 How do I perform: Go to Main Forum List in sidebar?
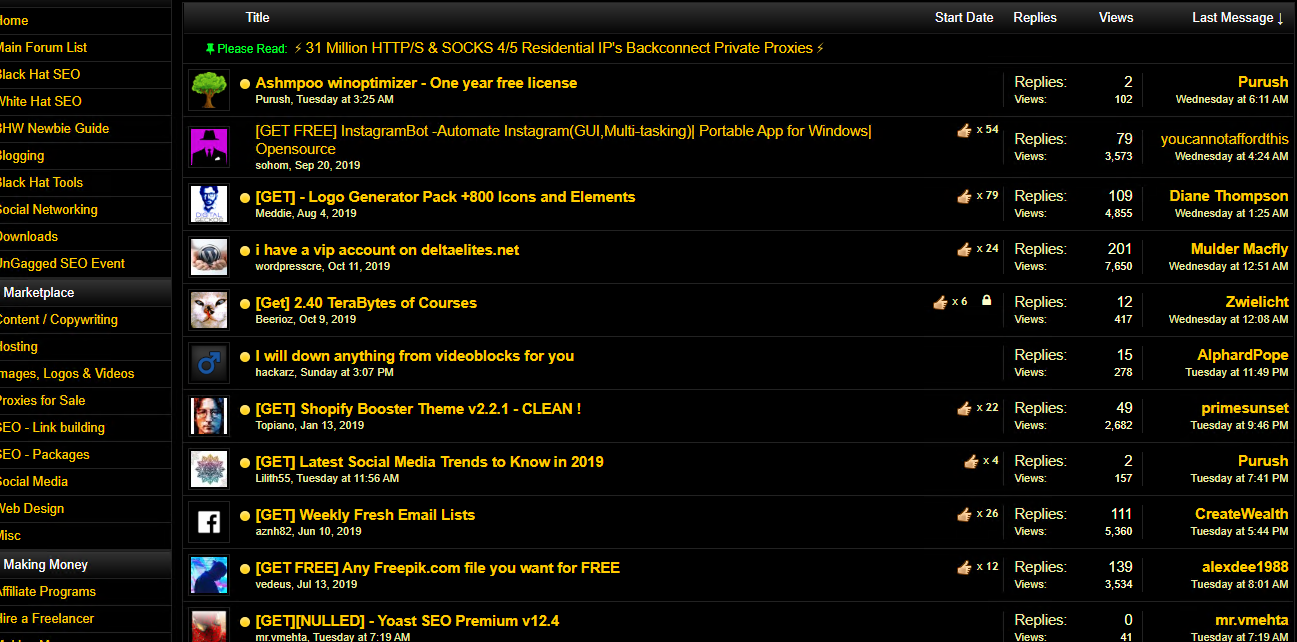[x=42, y=47]
